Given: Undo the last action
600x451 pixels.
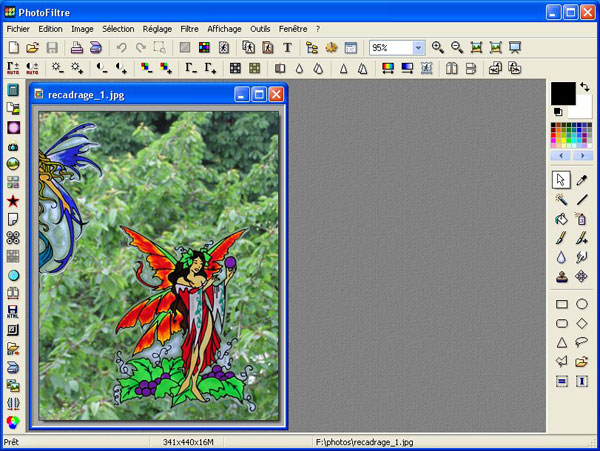Looking at the screenshot, I should (x=122, y=47).
